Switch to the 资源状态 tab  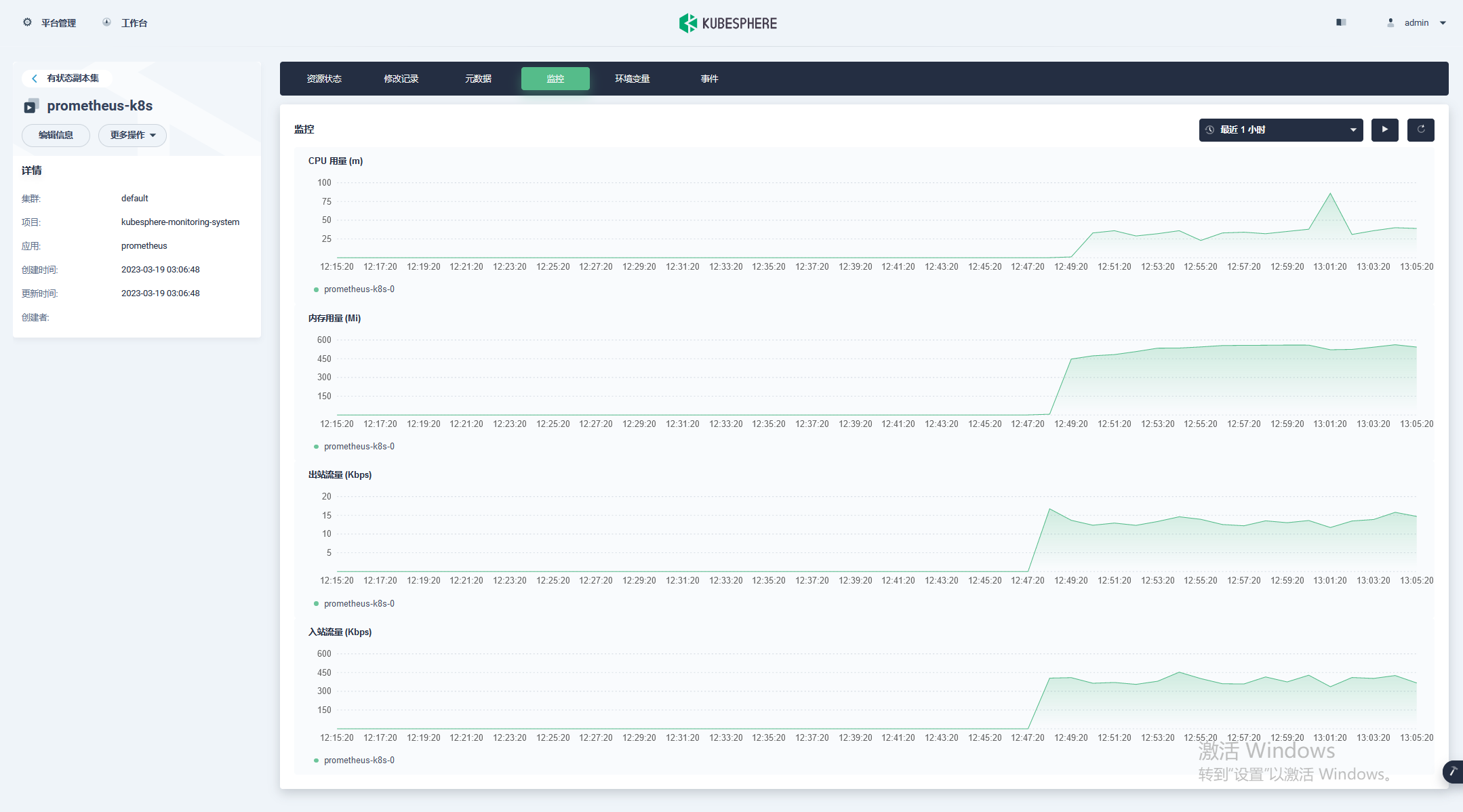324,78
